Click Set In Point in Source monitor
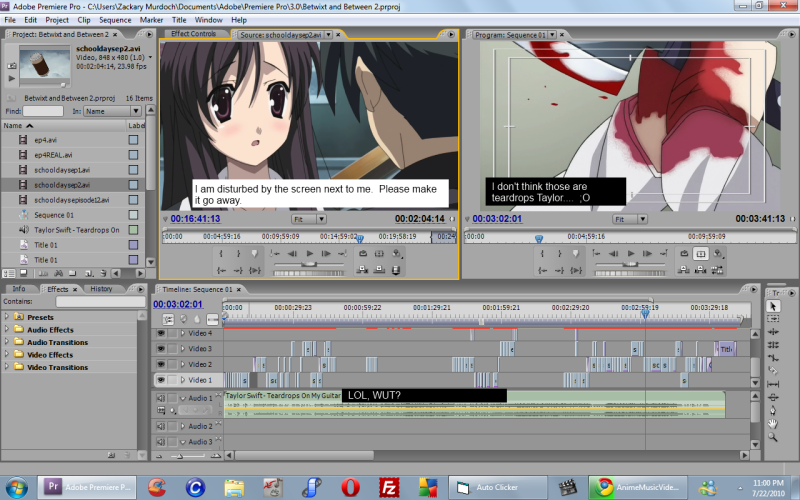 221,254
